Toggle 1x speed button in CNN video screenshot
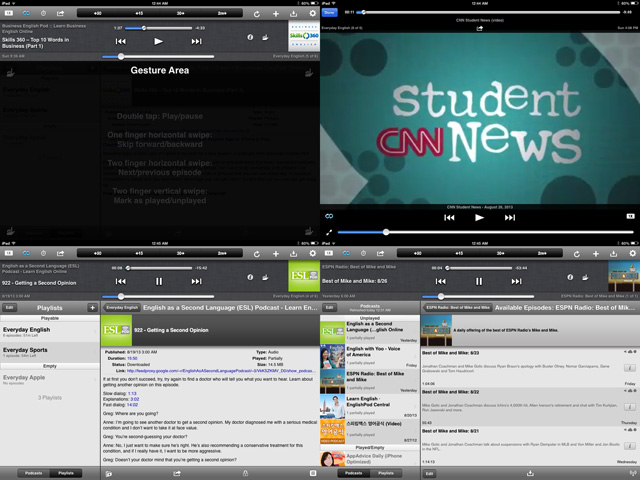This screenshot has height=480, width=640. click(631, 216)
